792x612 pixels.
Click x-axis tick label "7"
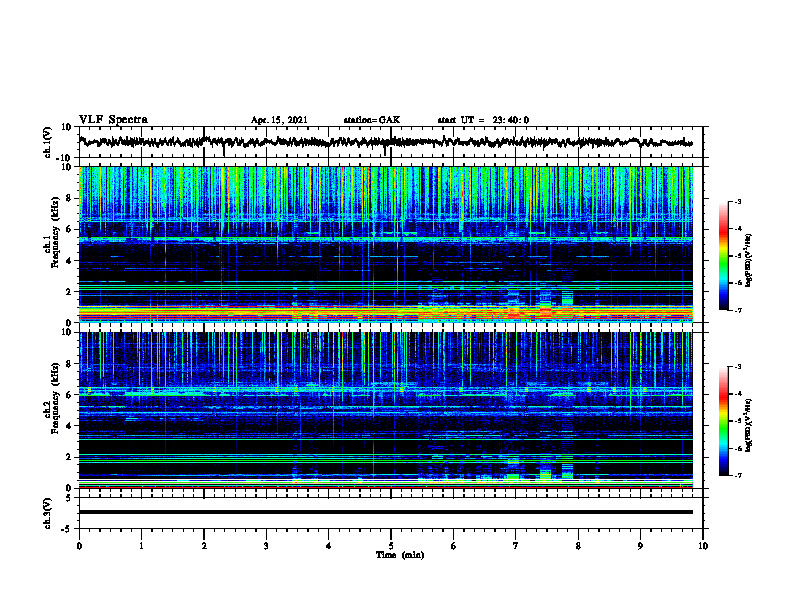[516, 546]
